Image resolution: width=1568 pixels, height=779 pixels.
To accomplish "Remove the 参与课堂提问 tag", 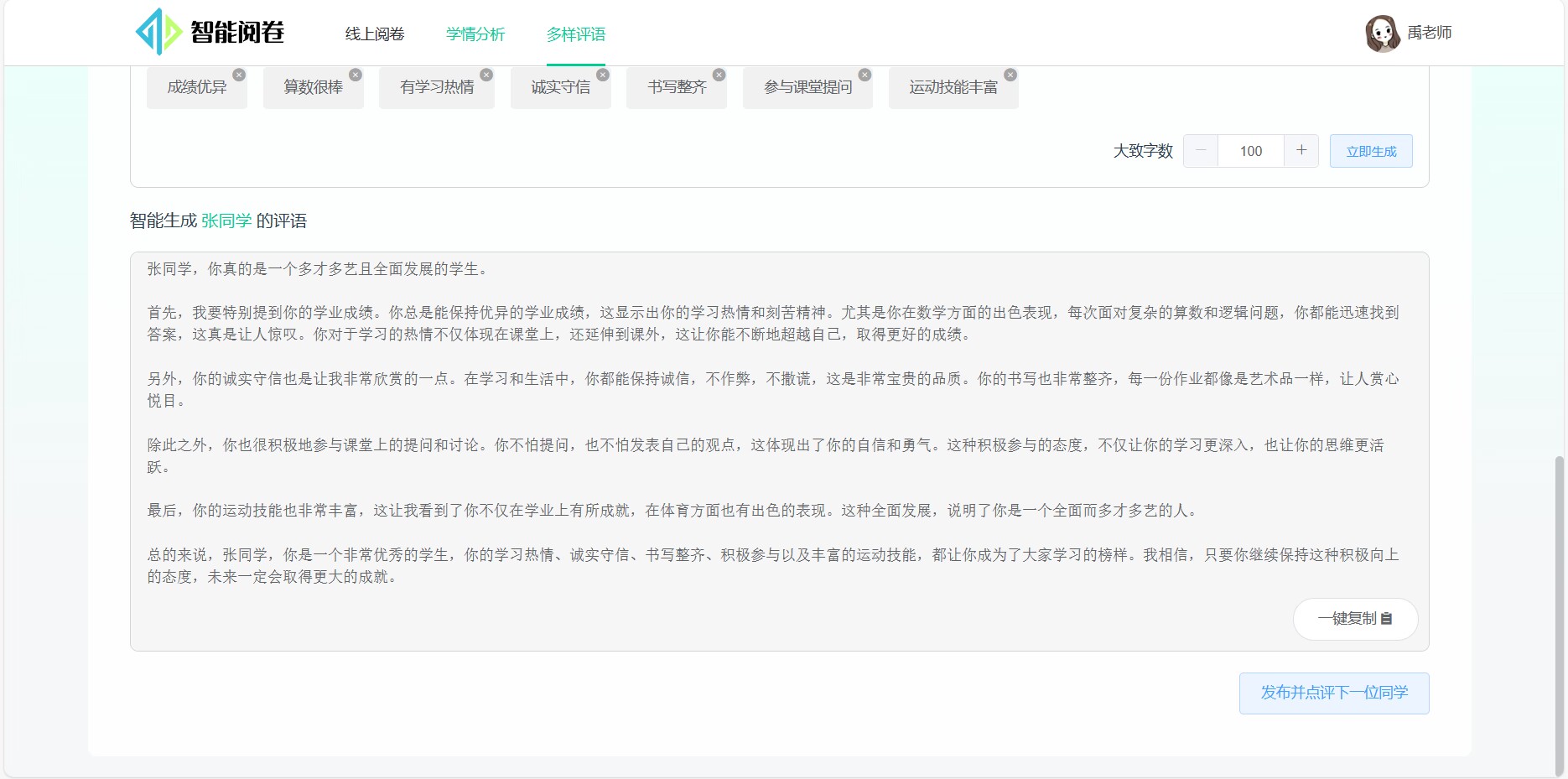I will click(865, 74).
